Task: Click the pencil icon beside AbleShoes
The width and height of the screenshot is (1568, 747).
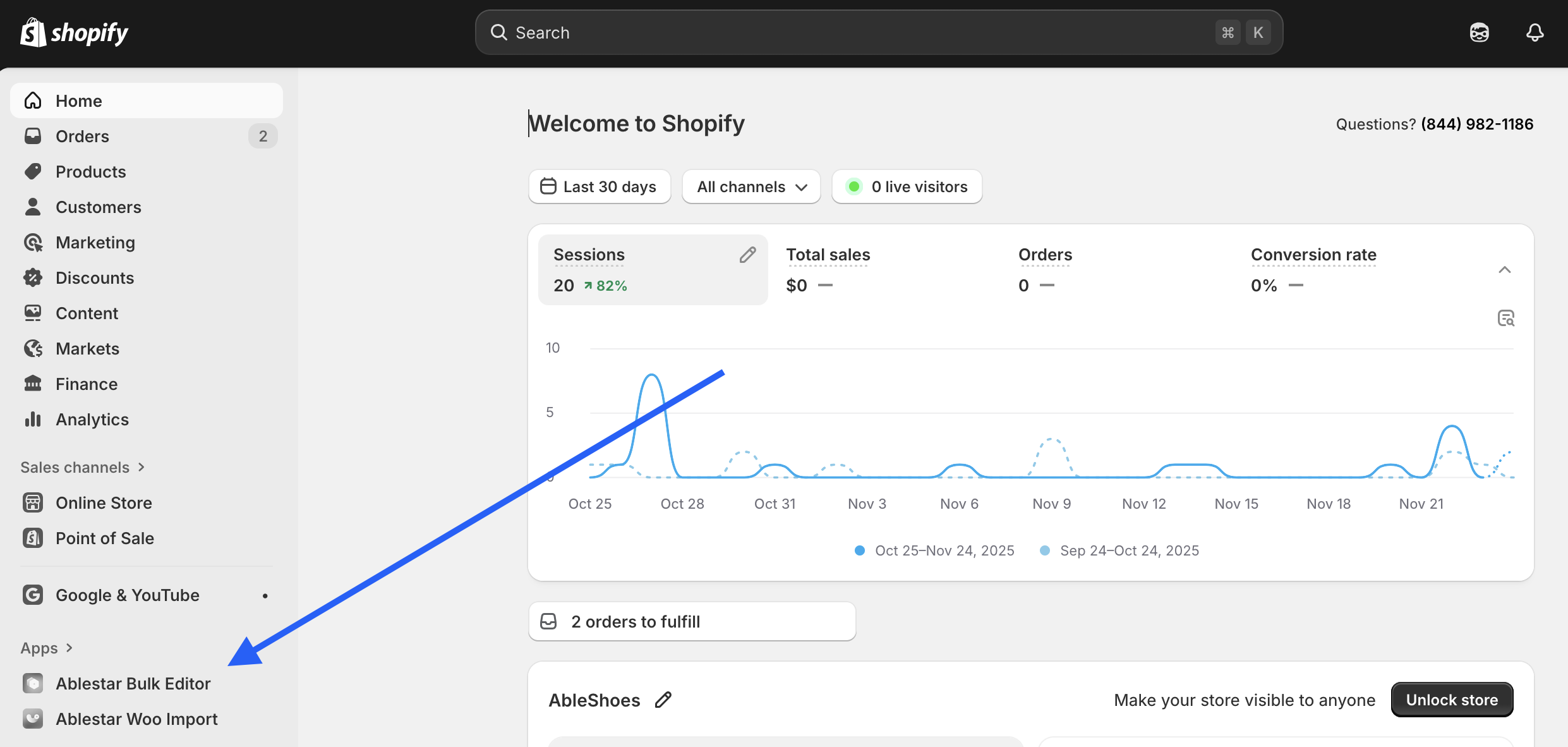Action: coord(663,700)
